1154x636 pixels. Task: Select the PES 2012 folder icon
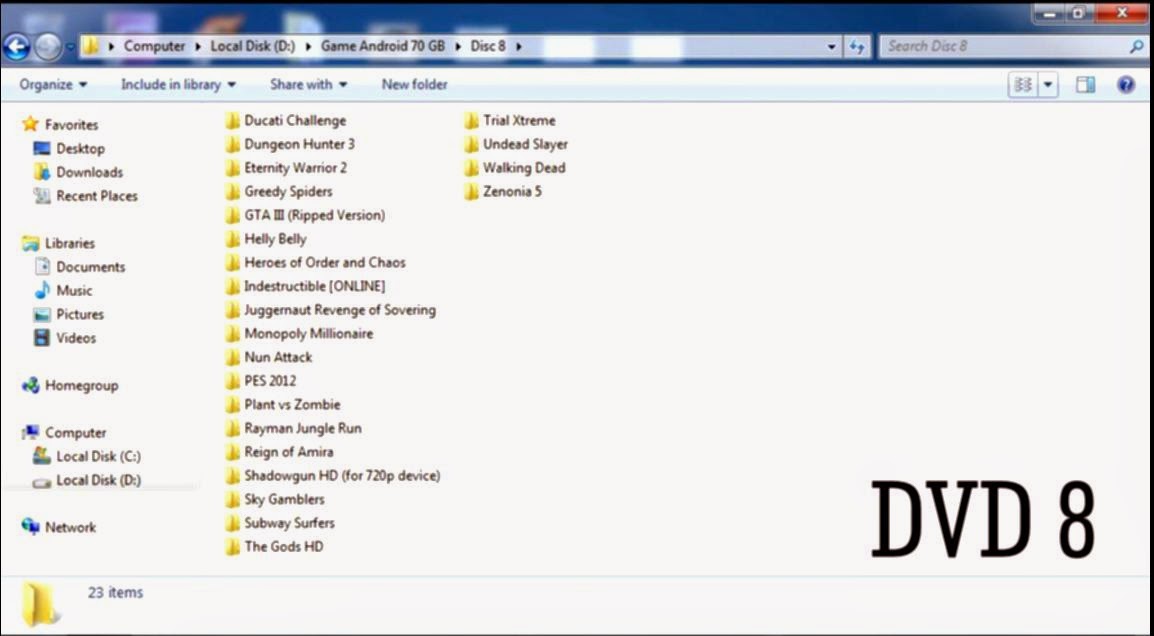233,381
